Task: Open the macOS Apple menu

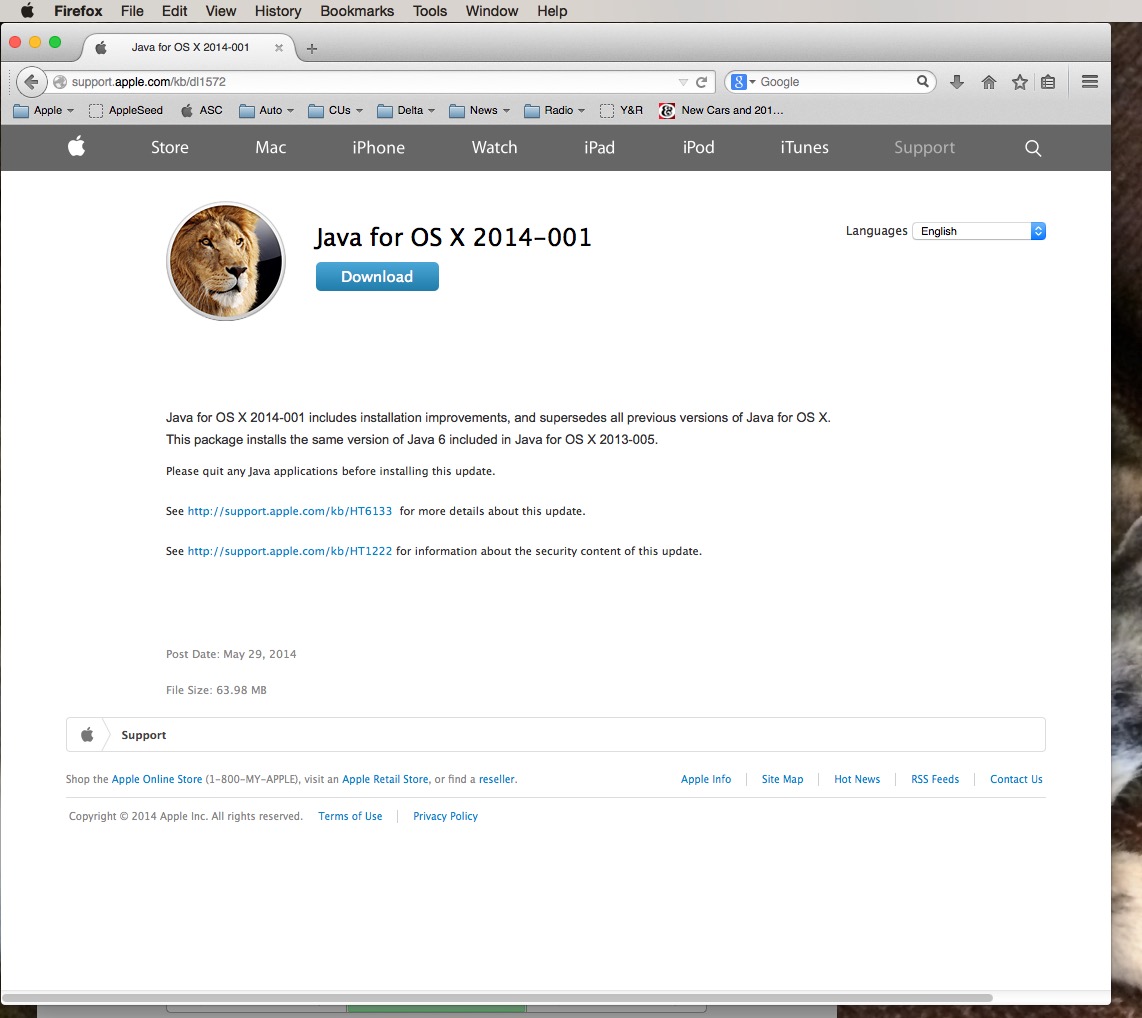Action: [x=27, y=11]
